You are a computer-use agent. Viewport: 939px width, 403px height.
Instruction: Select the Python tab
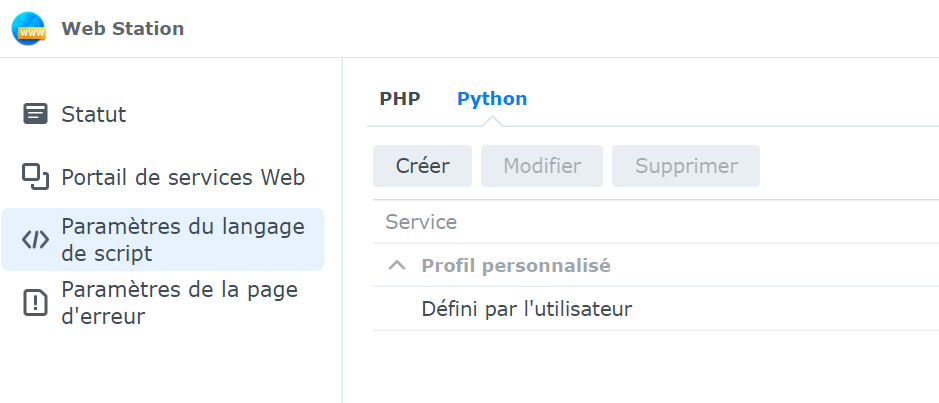click(492, 99)
